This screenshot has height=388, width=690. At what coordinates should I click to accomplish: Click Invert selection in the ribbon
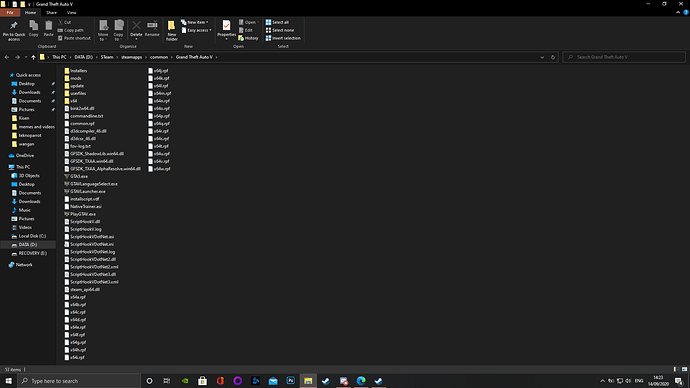[x=283, y=38]
